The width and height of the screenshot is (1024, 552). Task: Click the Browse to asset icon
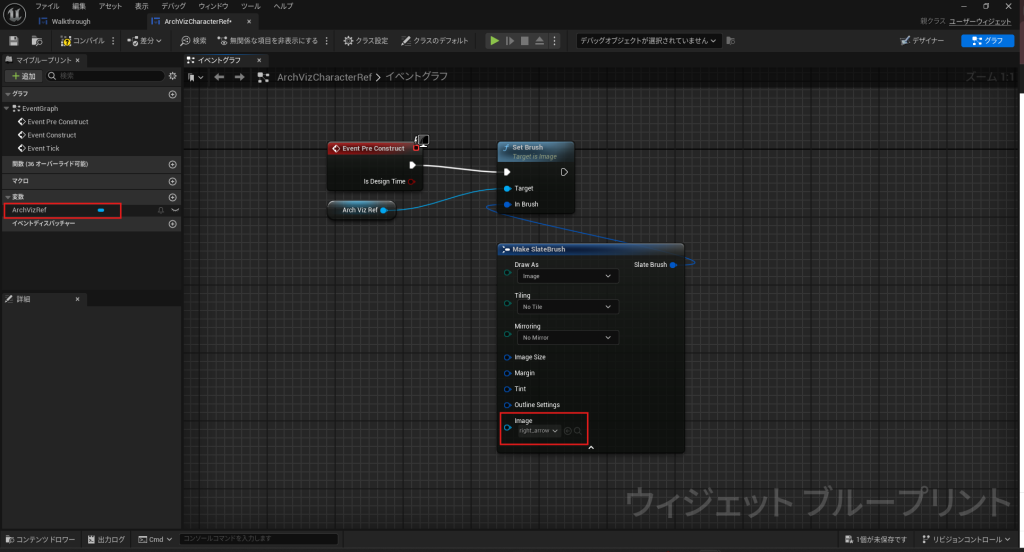coord(36,41)
